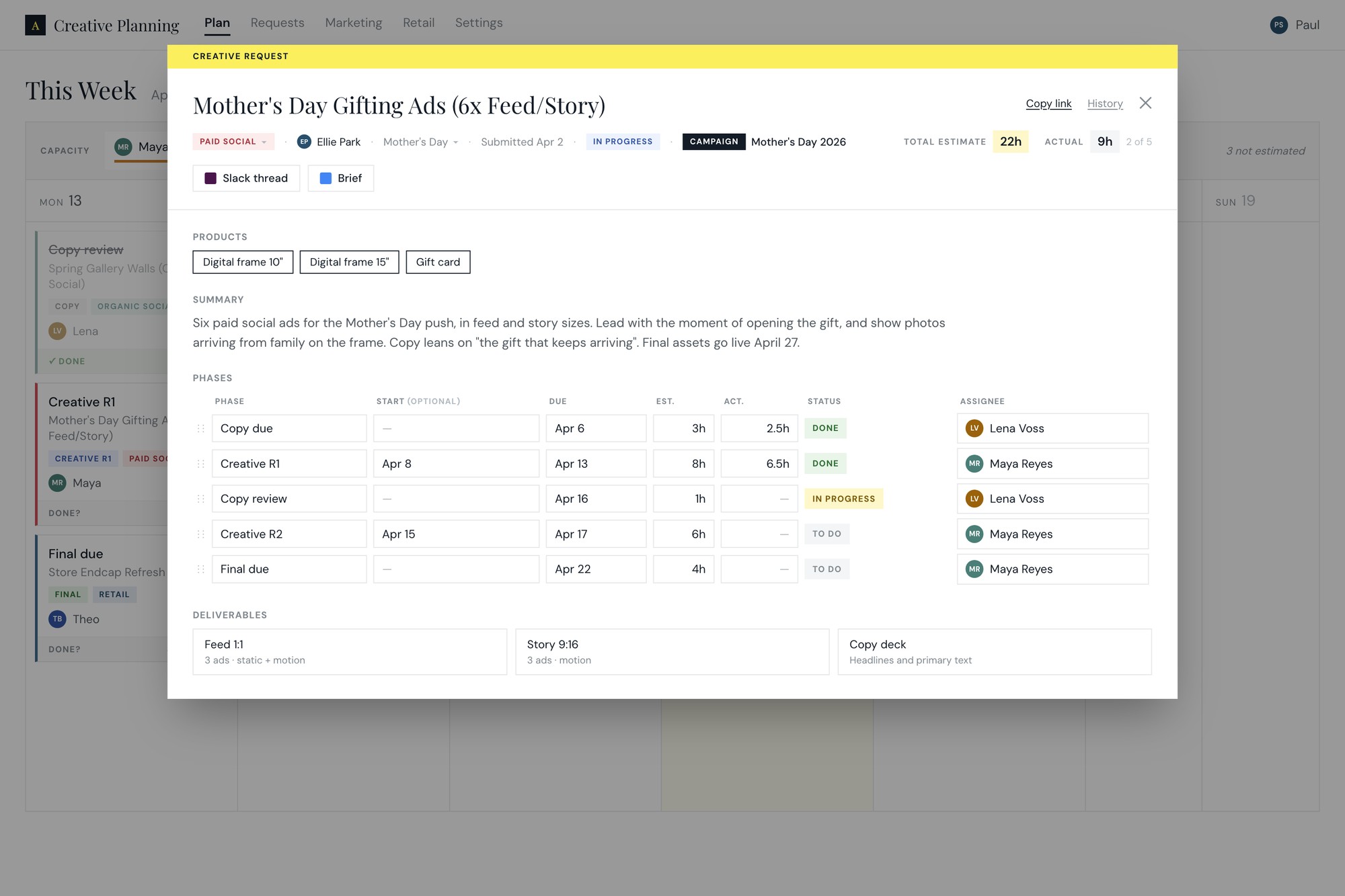Open the Paid Social type dropdown

tap(233, 142)
